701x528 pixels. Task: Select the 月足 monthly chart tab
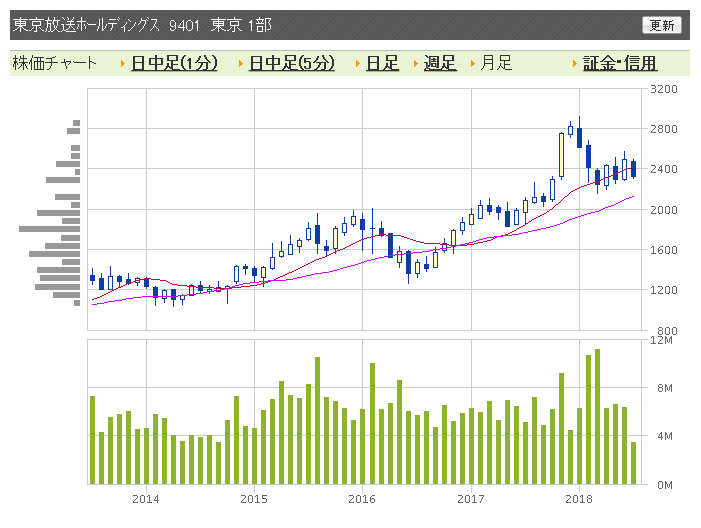tap(496, 63)
